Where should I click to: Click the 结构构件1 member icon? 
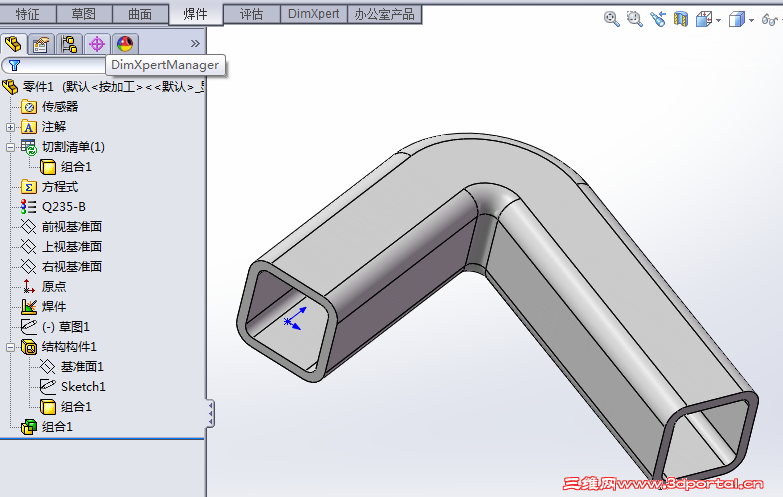(x=29, y=347)
